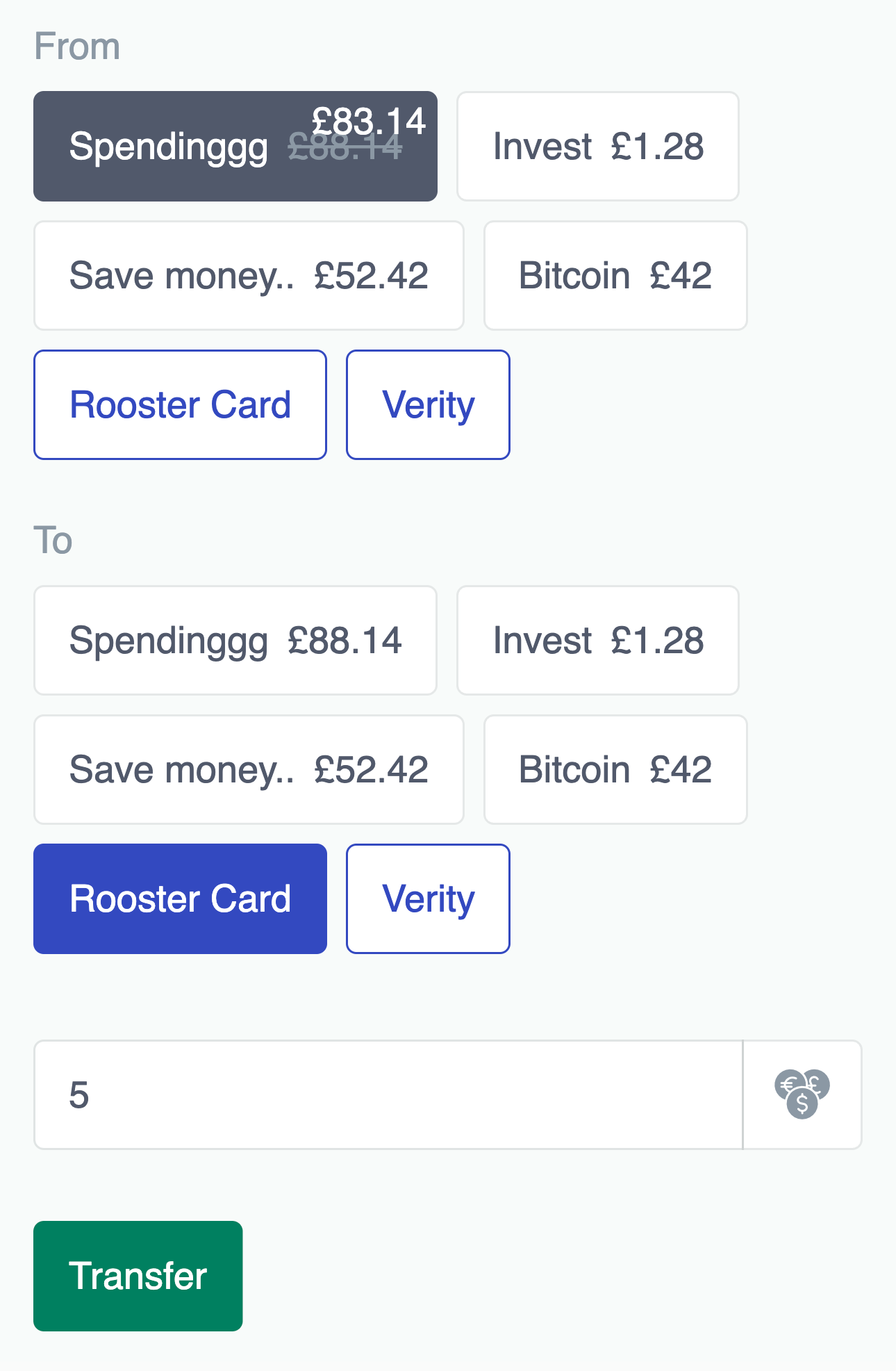896x1371 pixels.
Task: Deselect highlighted Rooster Card under To
Action: 181,899
